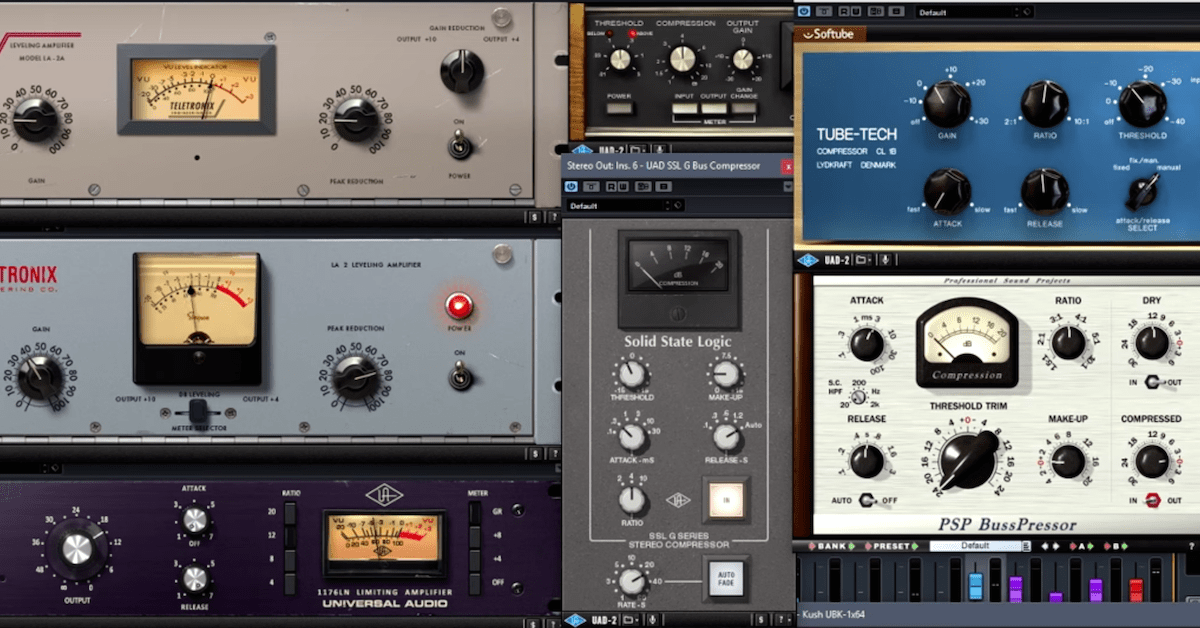Click the BussPressor Preset selector
The image size is (1200, 628).
[892, 546]
